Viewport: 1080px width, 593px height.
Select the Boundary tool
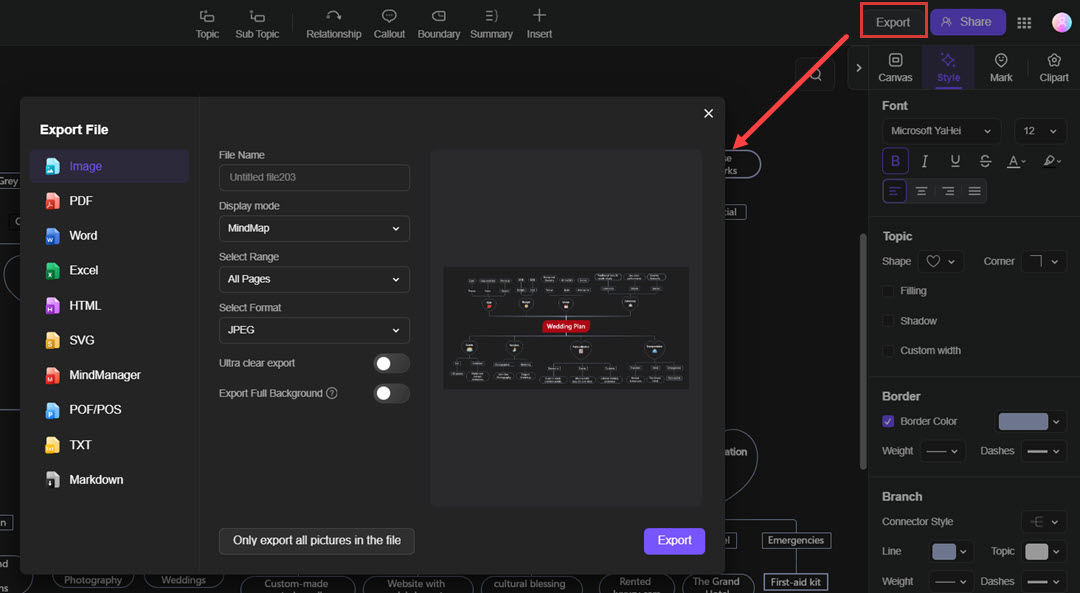coord(438,17)
